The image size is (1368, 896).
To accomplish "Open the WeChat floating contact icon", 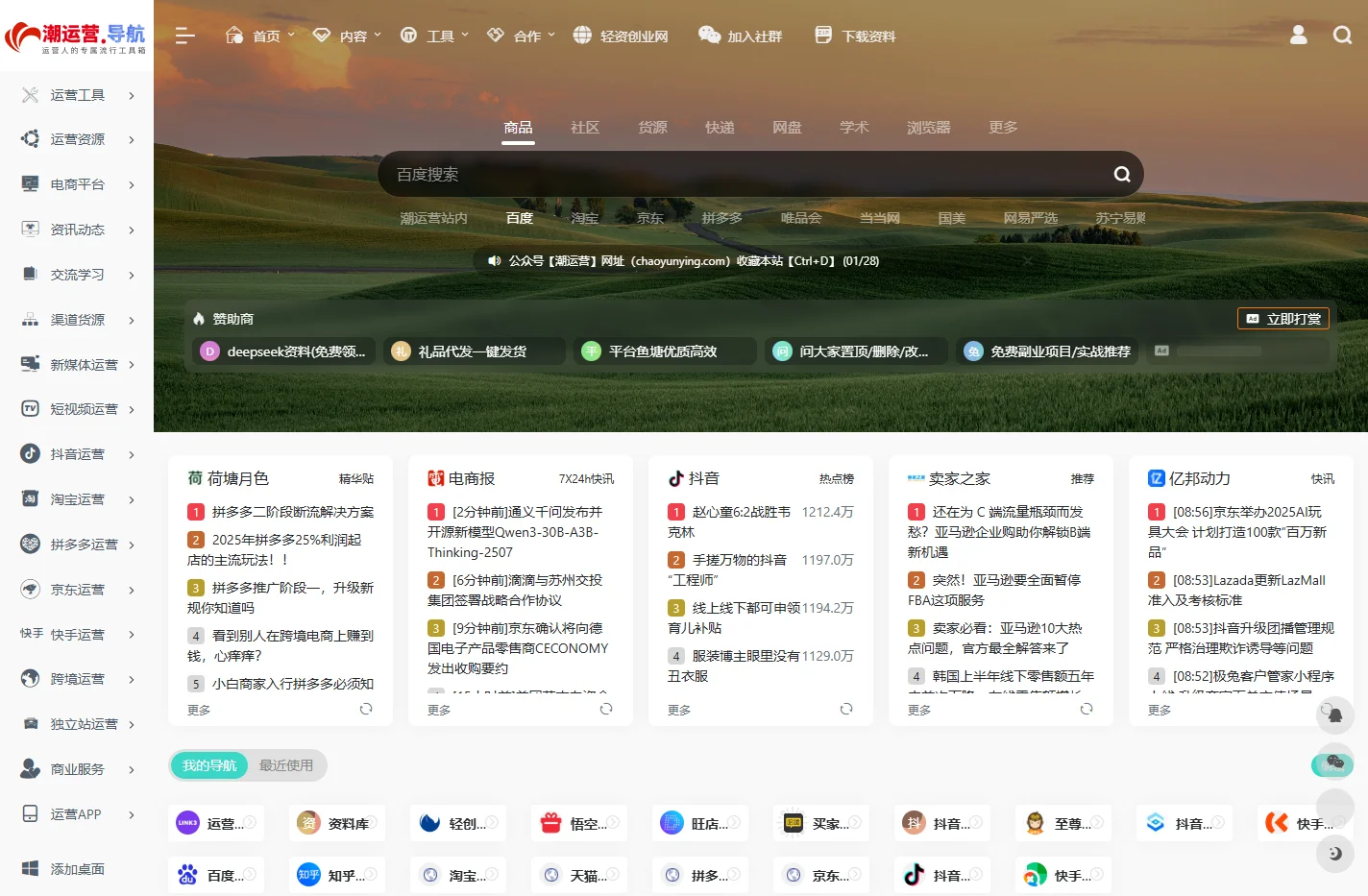I will pos(1333,763).
